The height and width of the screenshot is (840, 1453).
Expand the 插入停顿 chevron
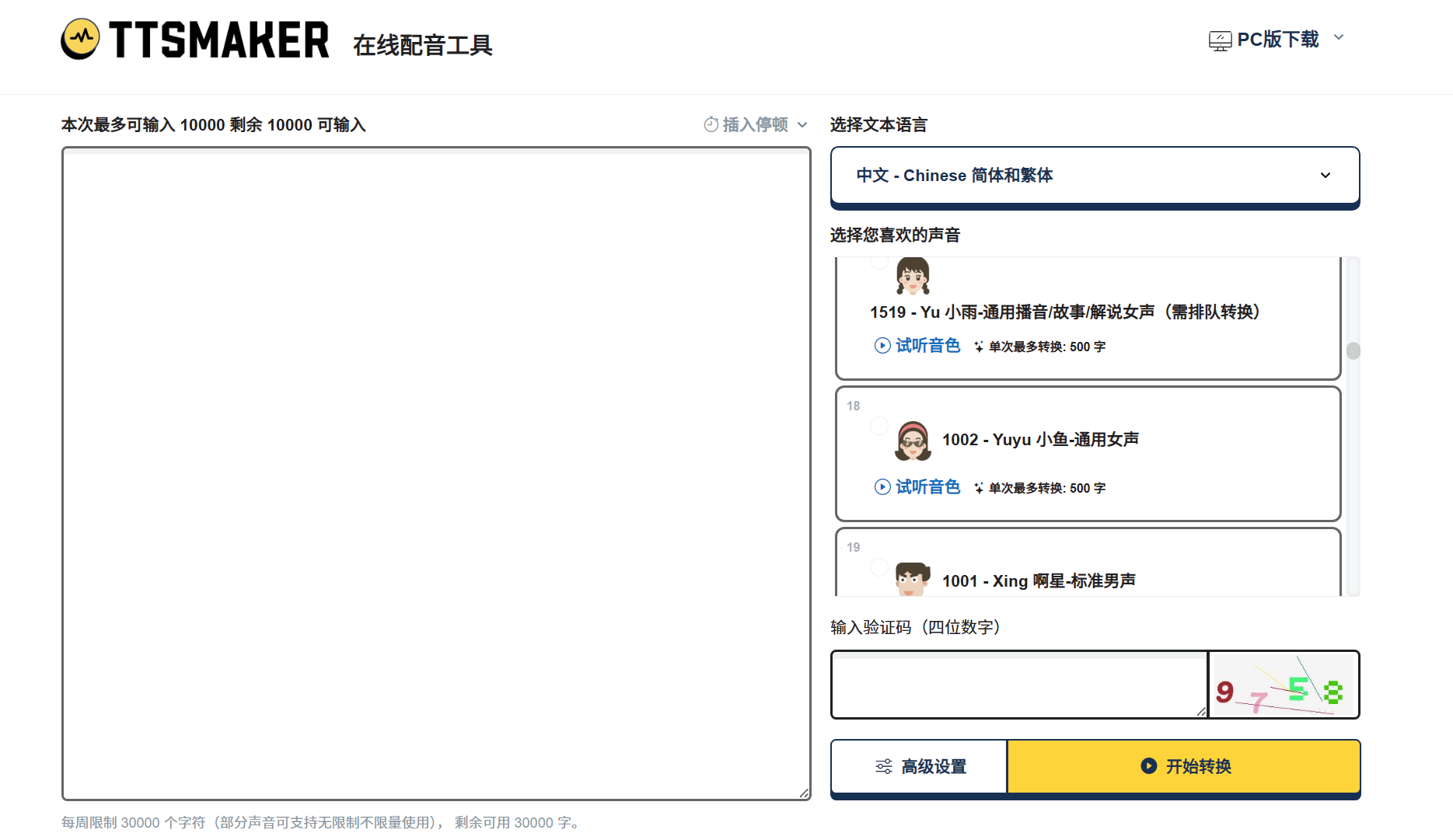802,125
